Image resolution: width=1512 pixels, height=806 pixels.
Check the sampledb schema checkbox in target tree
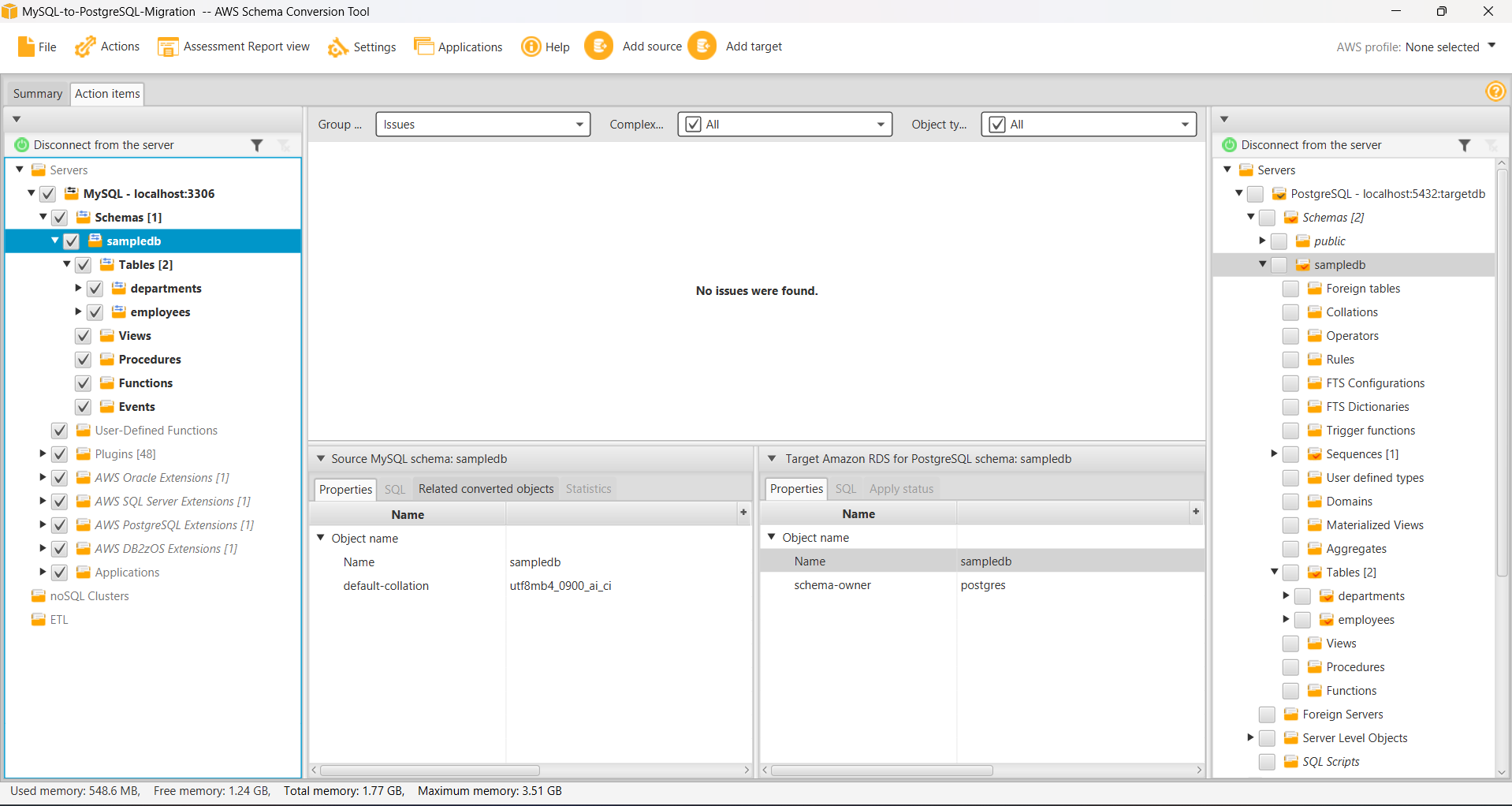(1279, 264)
